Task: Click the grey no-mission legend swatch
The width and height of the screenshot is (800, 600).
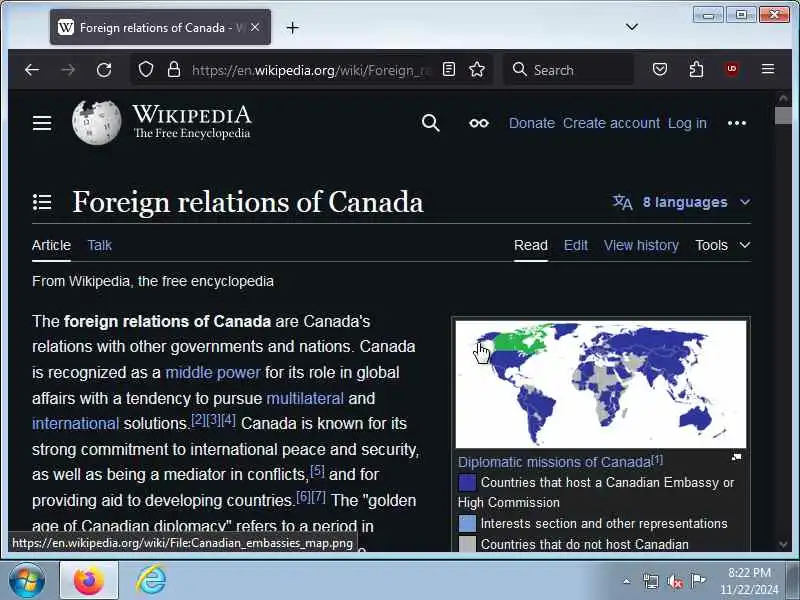Action: pos(467,544)
